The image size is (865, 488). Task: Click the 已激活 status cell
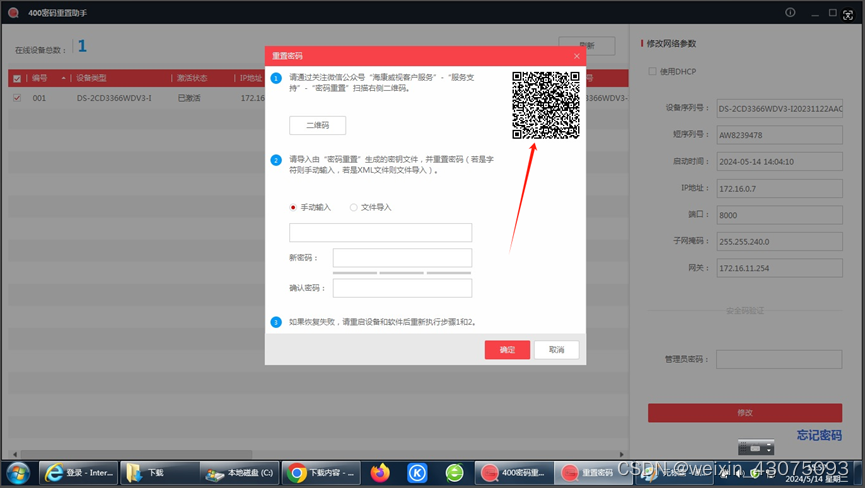(189, 98)
